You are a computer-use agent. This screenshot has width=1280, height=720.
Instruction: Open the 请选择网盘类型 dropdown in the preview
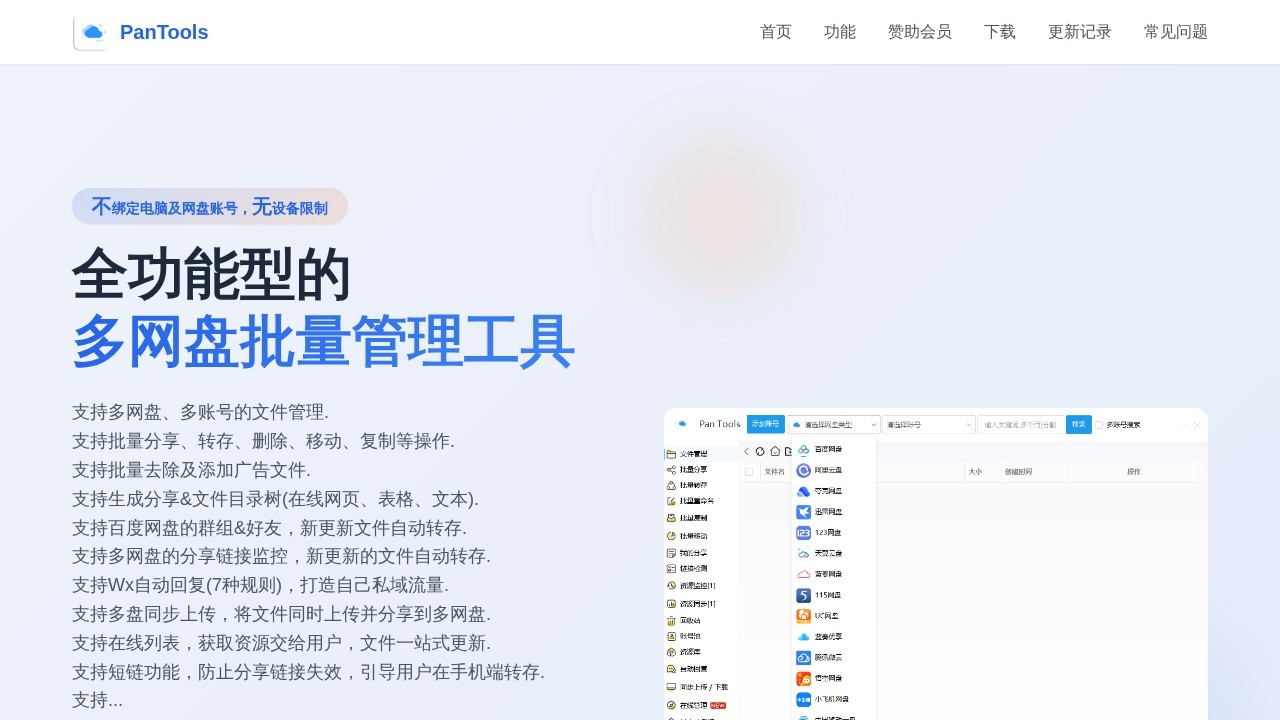(x=834, y=424)
